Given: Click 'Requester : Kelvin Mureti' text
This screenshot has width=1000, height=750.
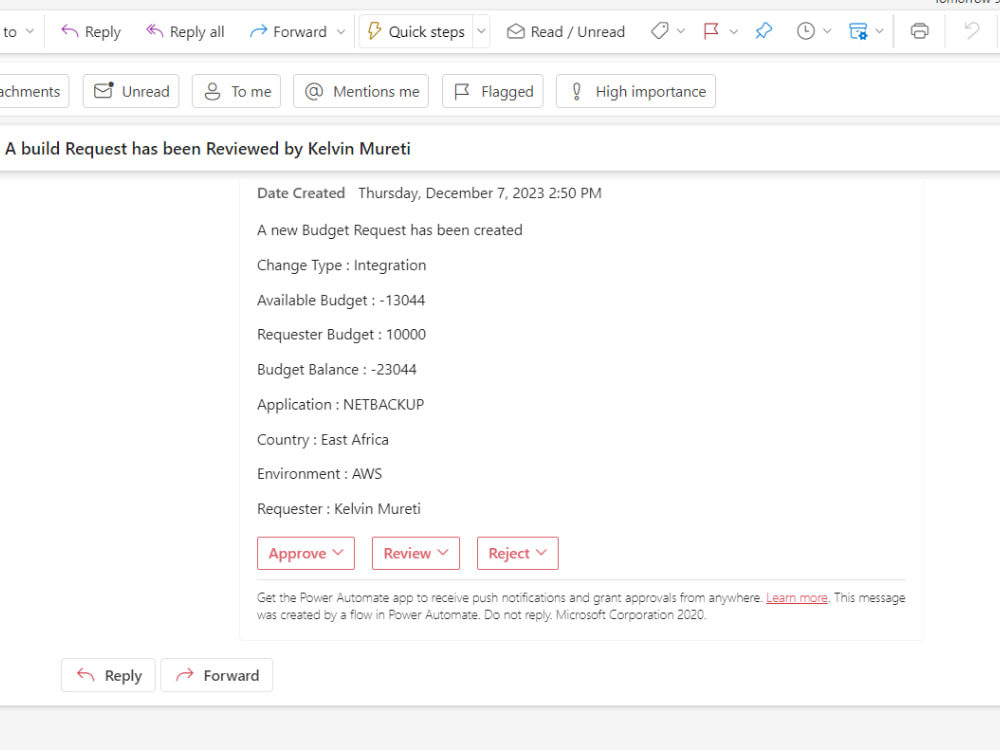Looking at the screenshot, I should coord(339,509).
